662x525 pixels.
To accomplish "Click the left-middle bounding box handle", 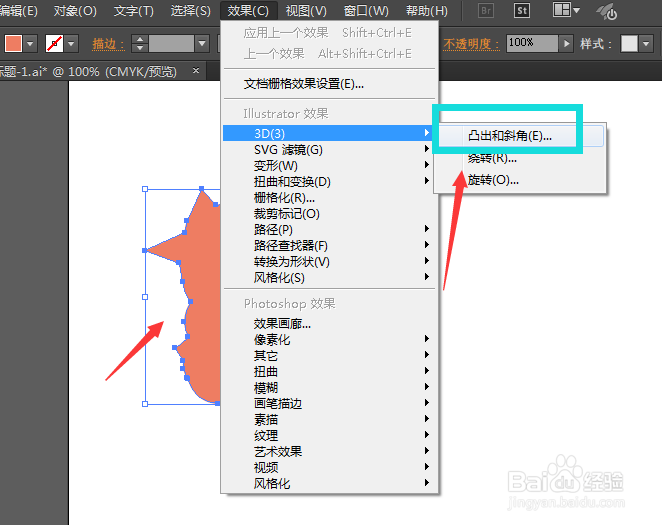I will (x=145, y=297).
